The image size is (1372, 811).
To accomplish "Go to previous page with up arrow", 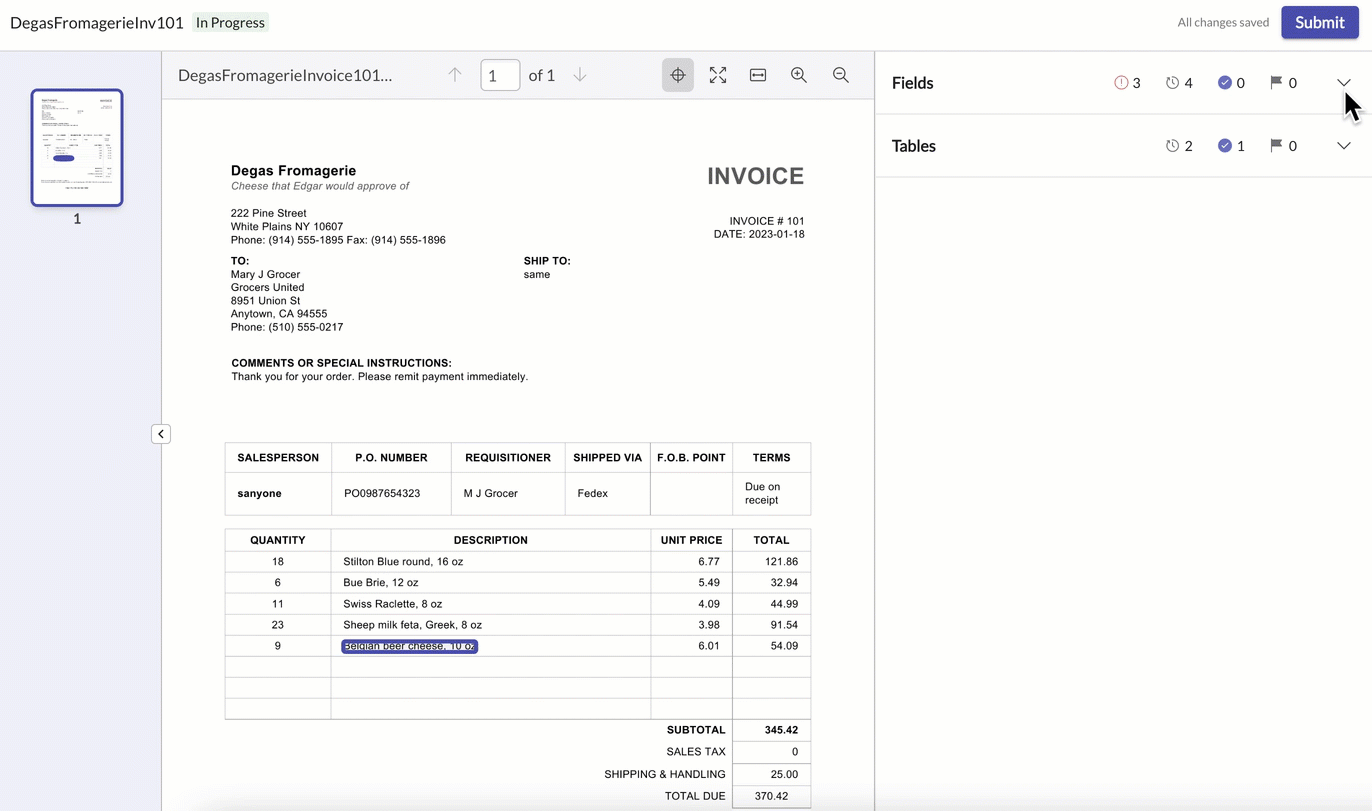I will (455, 75).
